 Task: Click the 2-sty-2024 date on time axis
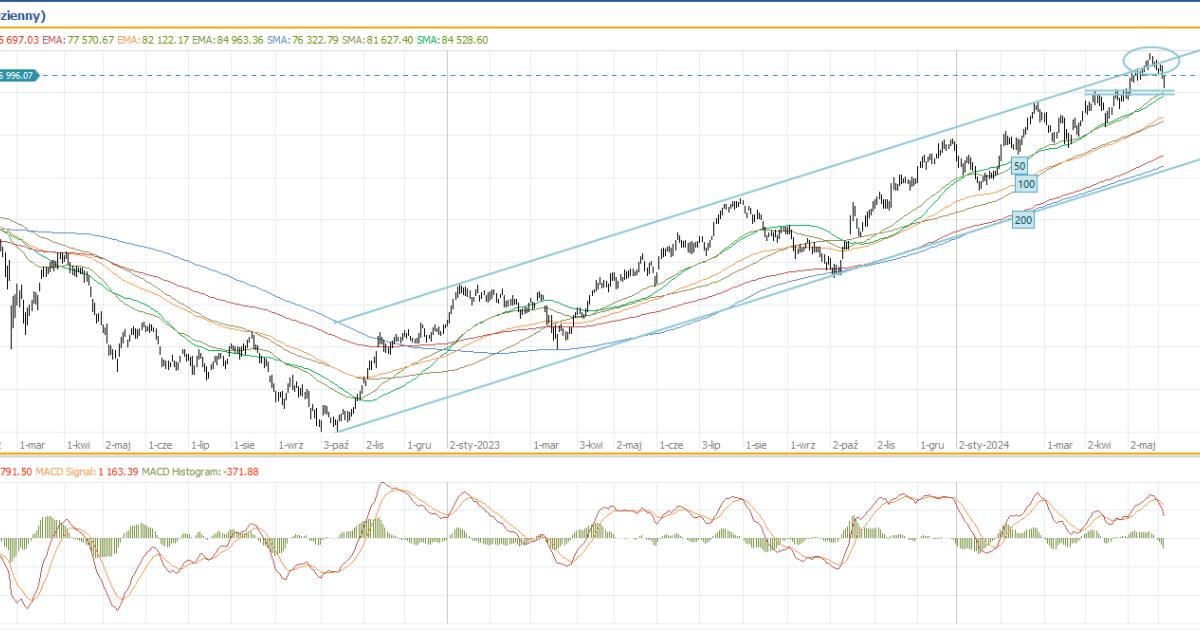pos(984,444)
